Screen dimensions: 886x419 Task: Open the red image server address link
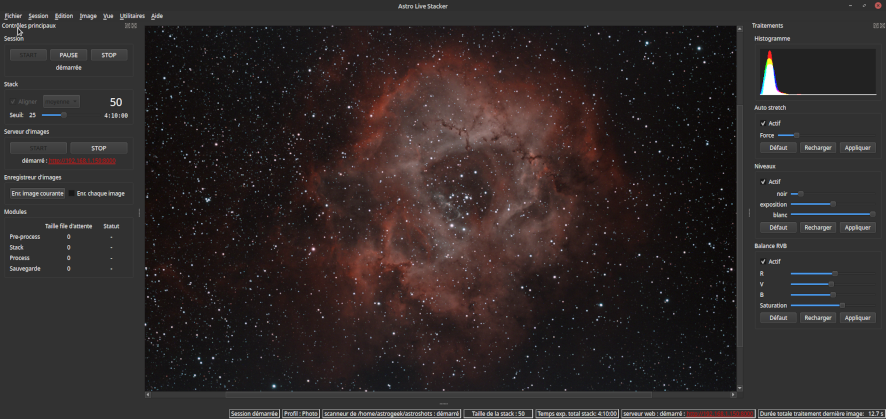click(84, 160)
